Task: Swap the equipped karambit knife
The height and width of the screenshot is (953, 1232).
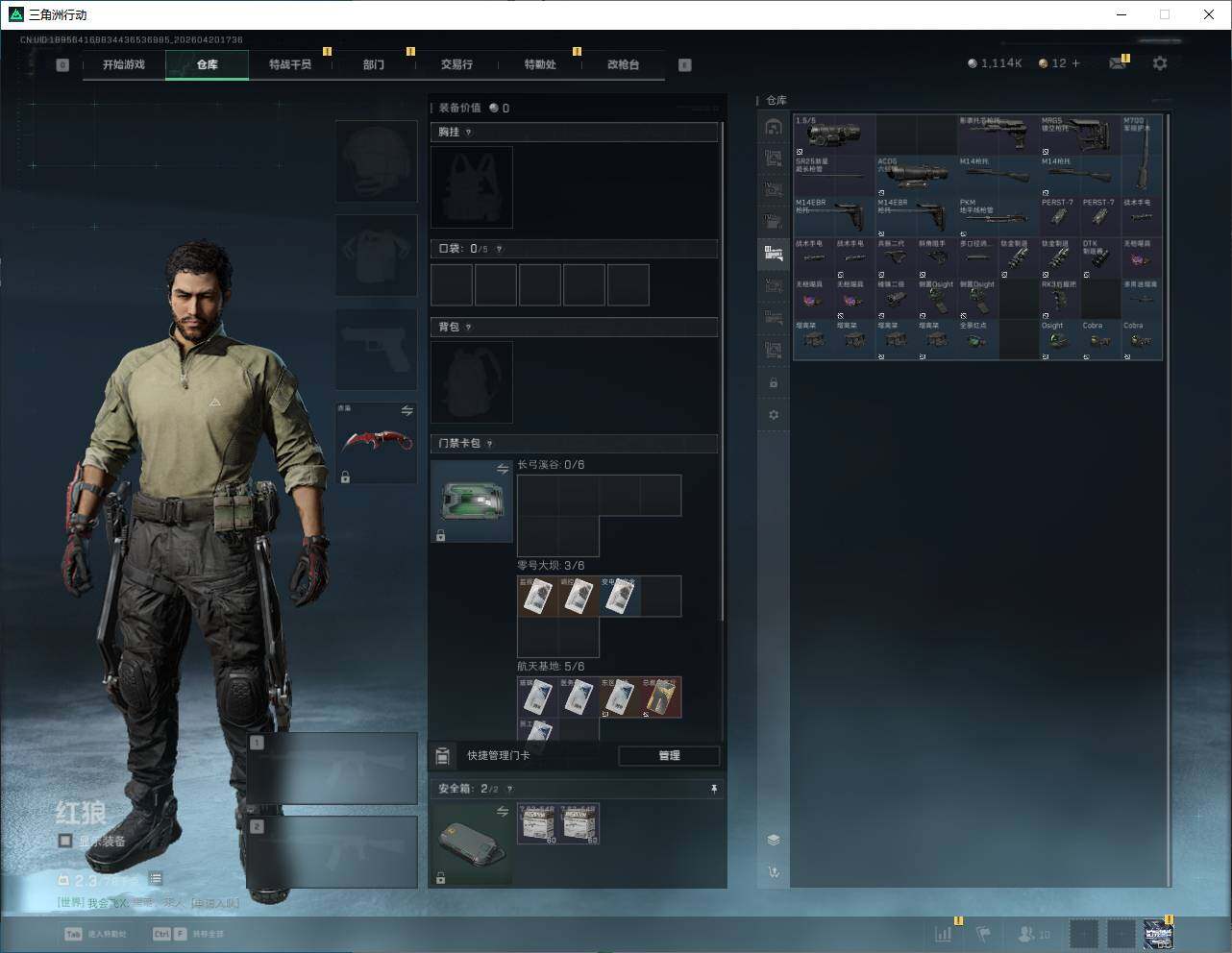Action: [407, 411]
